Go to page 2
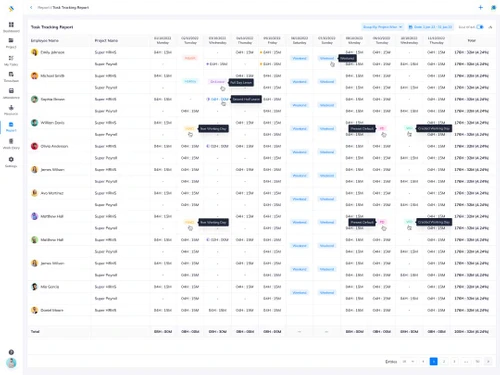This screenshot has width=500, height=375. 444,361
